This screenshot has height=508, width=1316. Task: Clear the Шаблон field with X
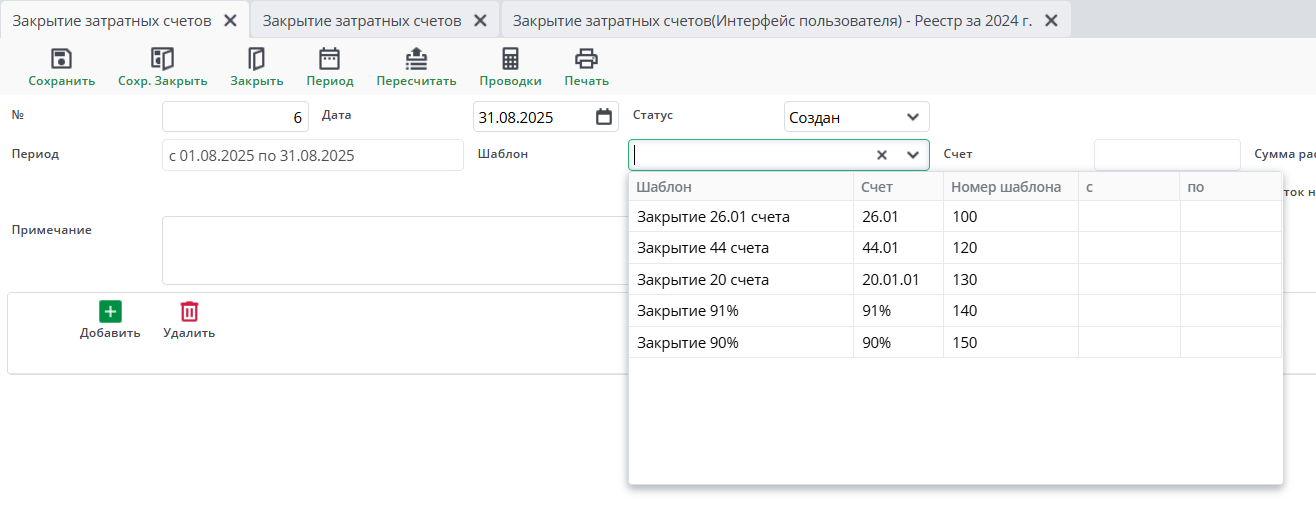(882, 155)
